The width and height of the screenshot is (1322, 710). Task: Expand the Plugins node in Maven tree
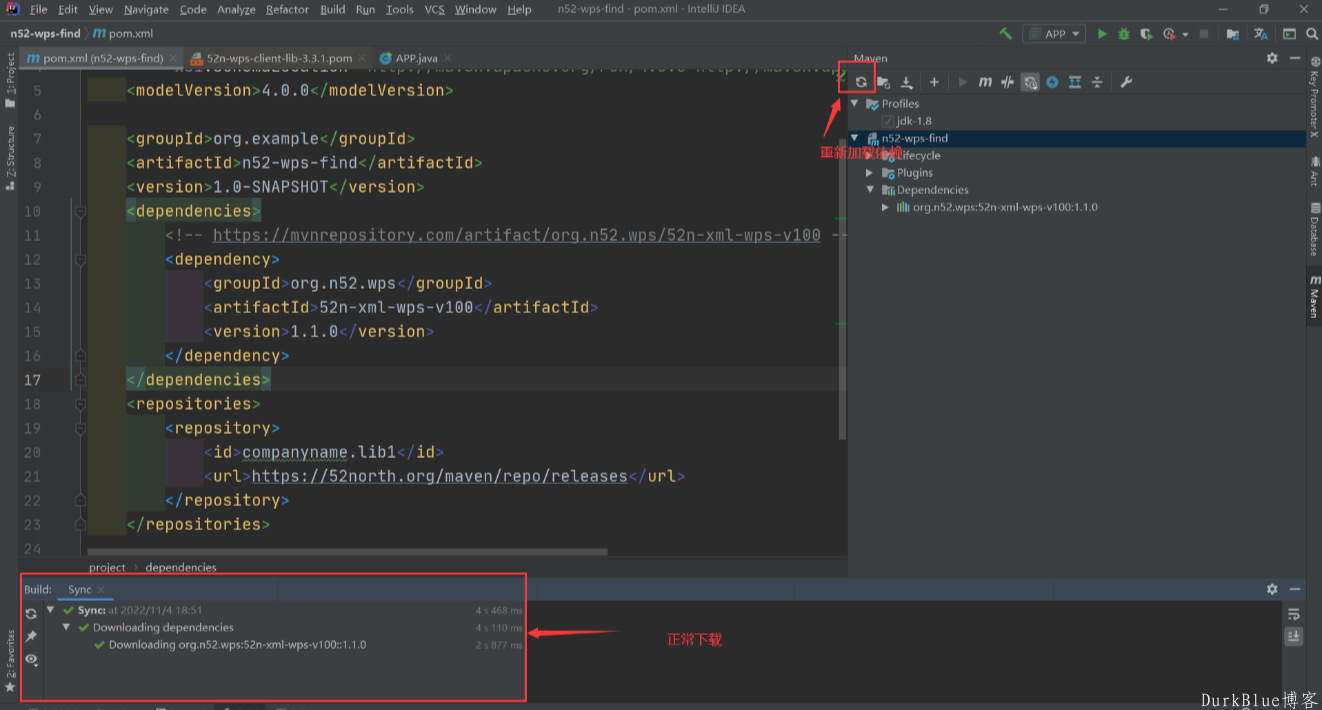click(870, 173)
